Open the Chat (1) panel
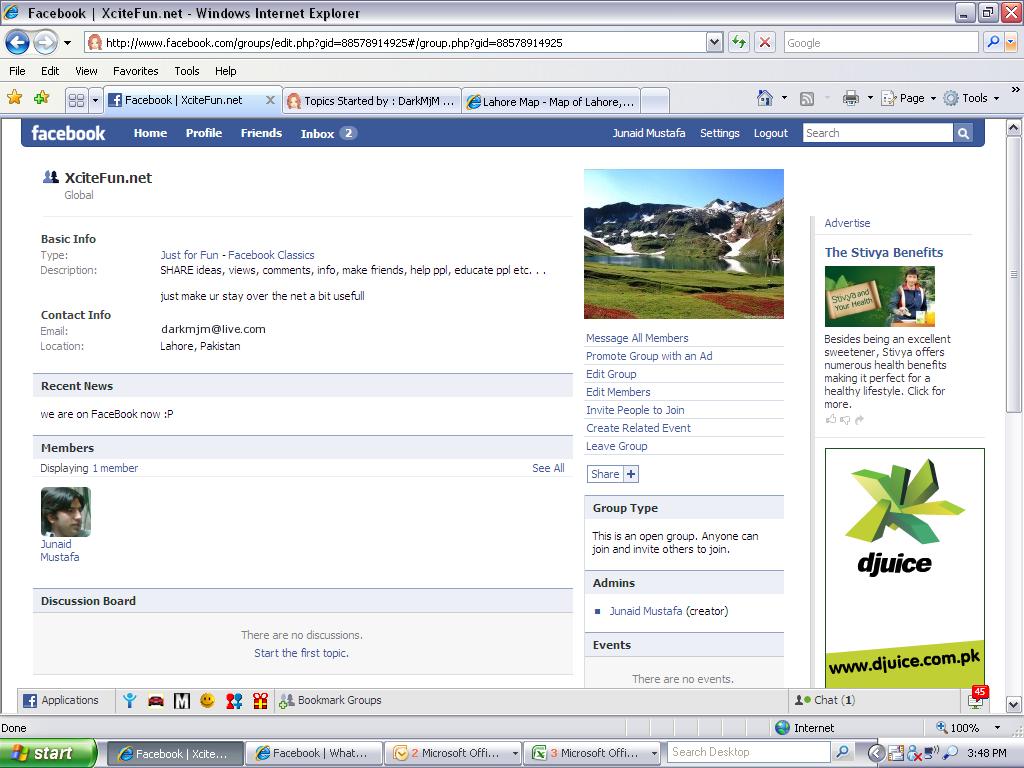Screen dimensions: 1024x768 coord(825,700)
